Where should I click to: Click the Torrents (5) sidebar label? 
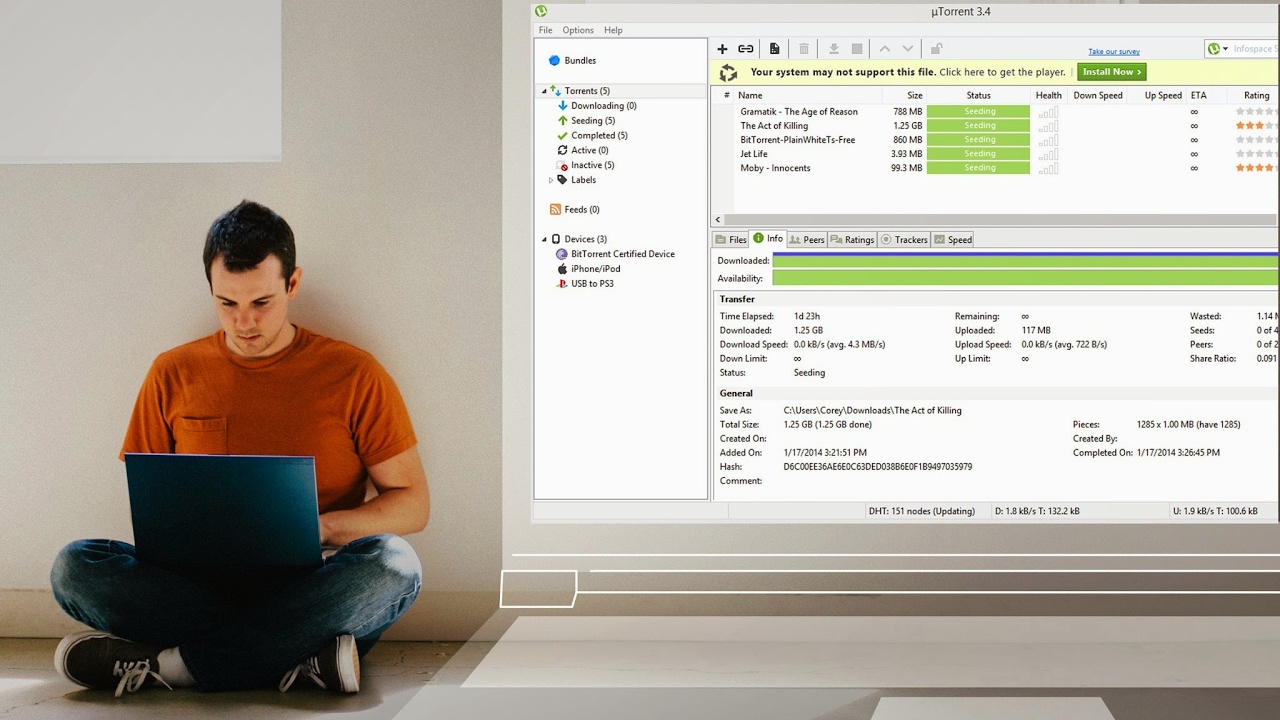click(587, 91)
